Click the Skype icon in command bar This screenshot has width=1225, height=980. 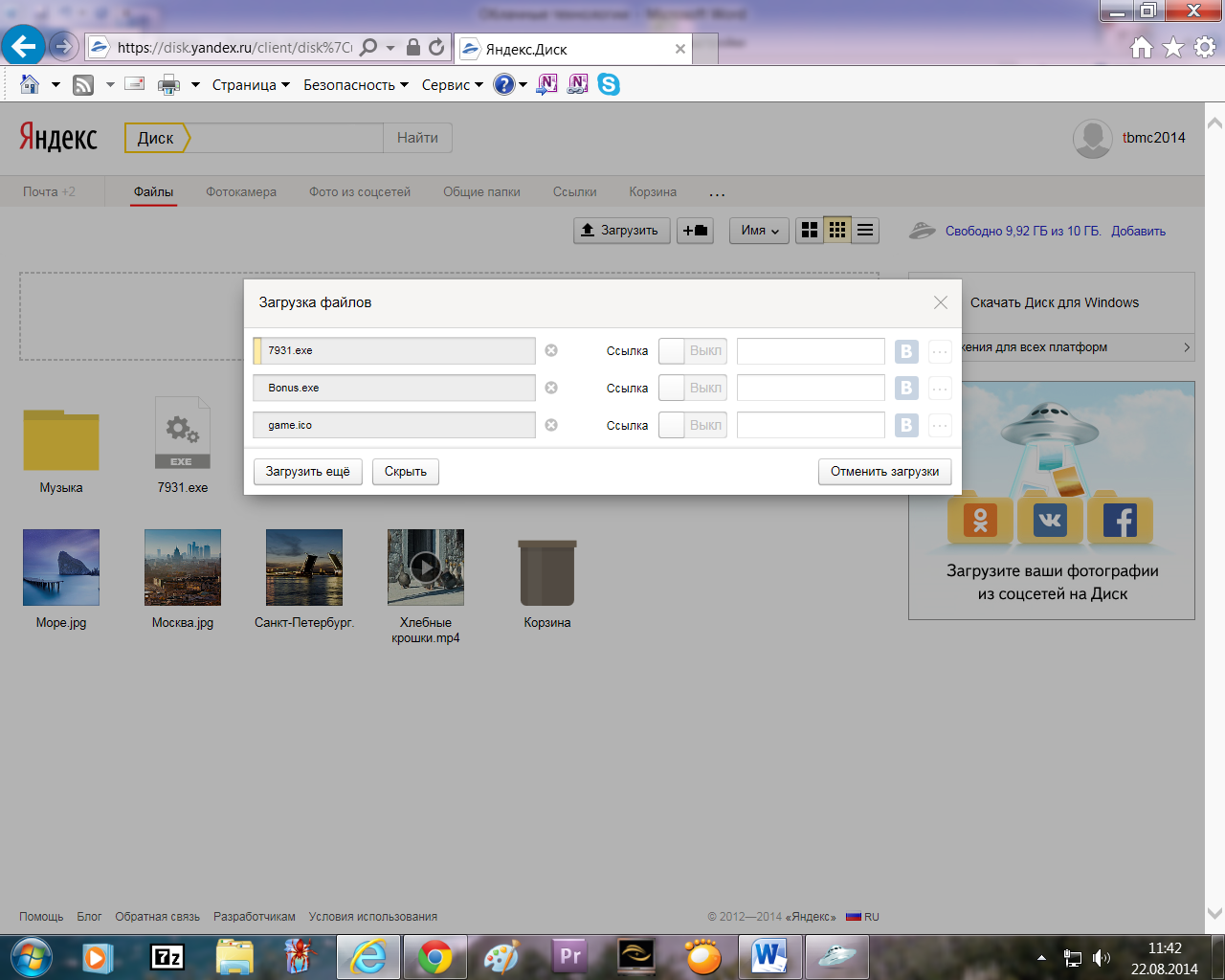tap(609, 84)
